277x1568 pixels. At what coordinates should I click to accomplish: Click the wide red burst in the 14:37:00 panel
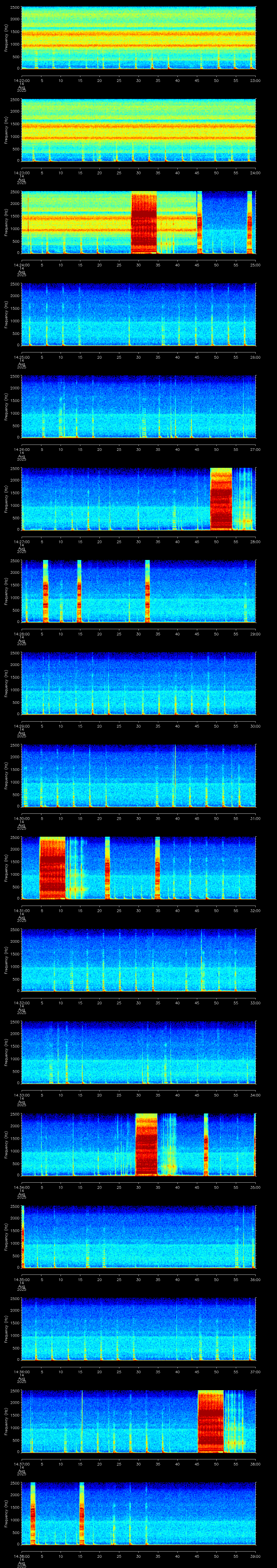tap(211, 1421)
